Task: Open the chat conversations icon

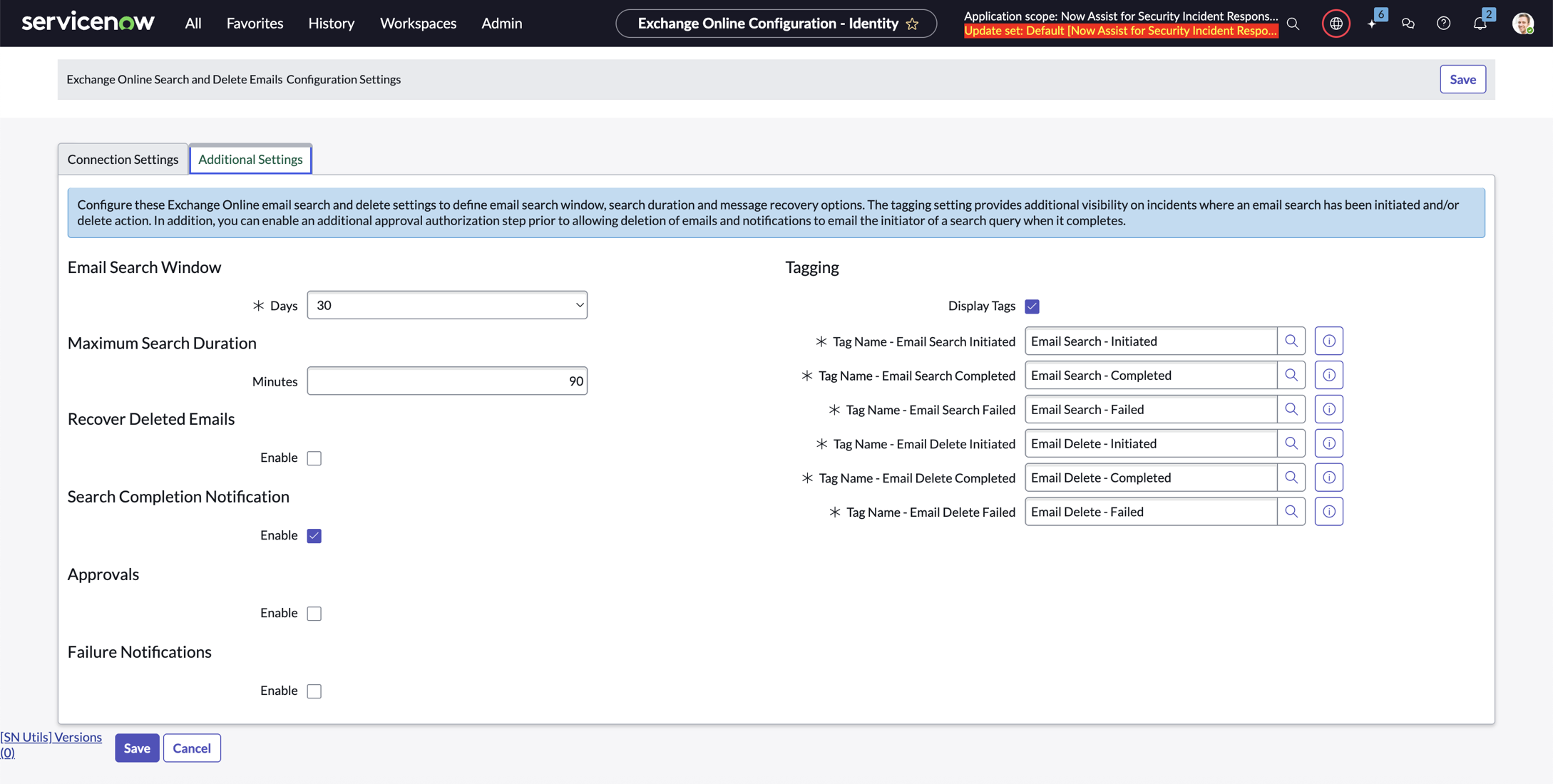Action: tap(1408, 24)
